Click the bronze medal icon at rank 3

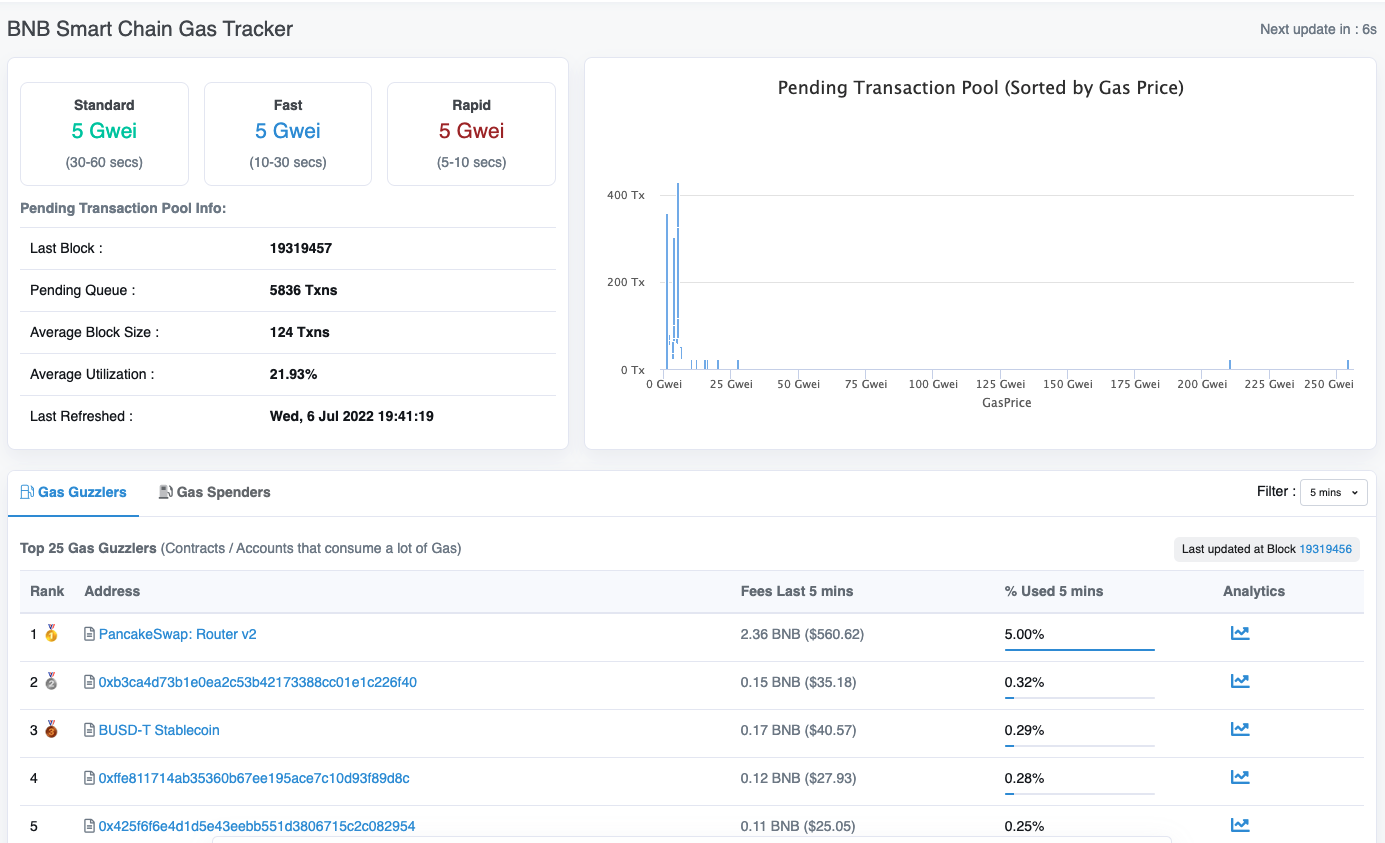click(51, 730)
